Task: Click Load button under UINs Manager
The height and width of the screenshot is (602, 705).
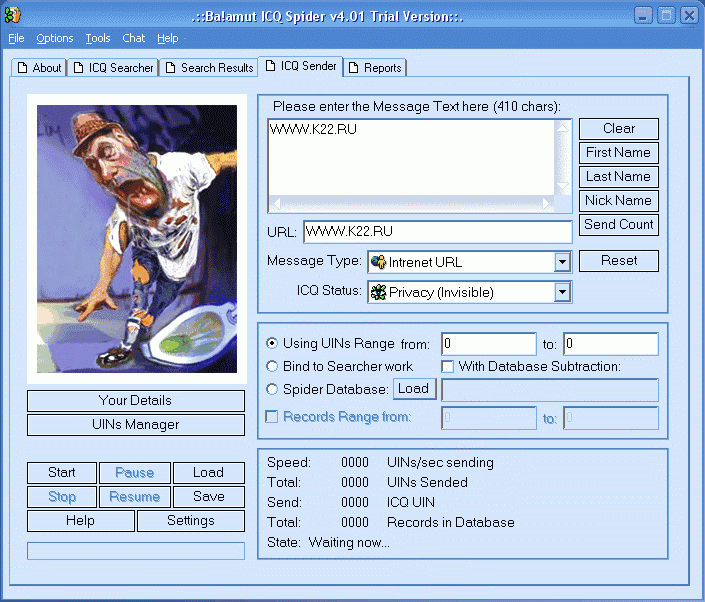Action: click(x=209, y=473)
